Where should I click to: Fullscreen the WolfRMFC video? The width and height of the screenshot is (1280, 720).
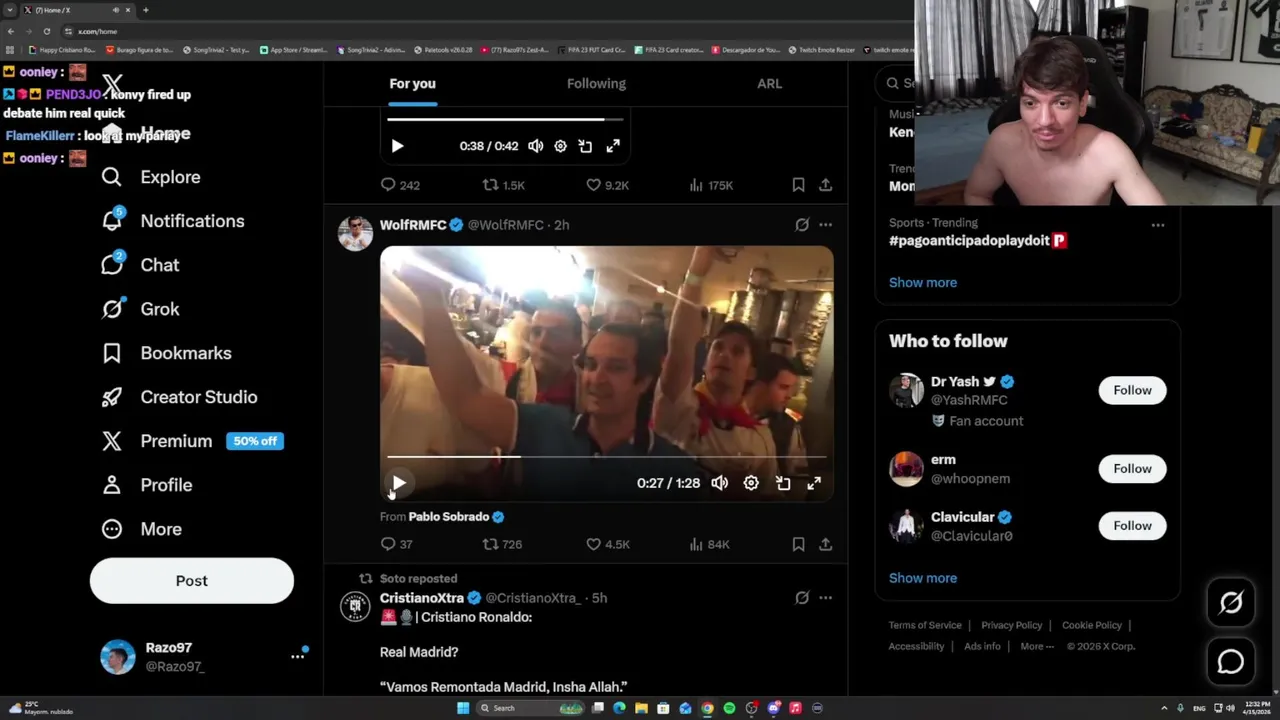tap(814, 483)
